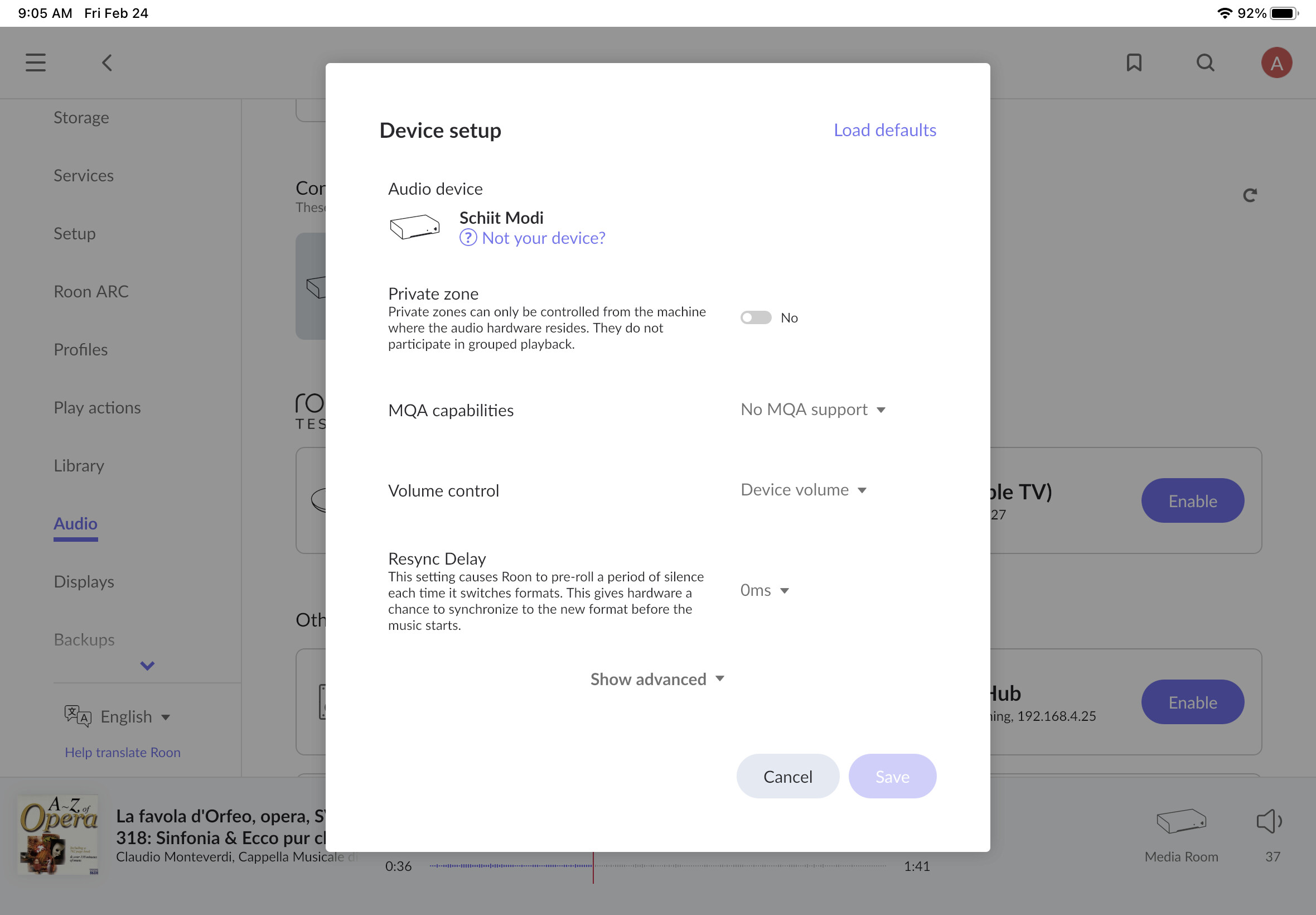Change Resync Delay from 0ms

click(x=764, y=590)
